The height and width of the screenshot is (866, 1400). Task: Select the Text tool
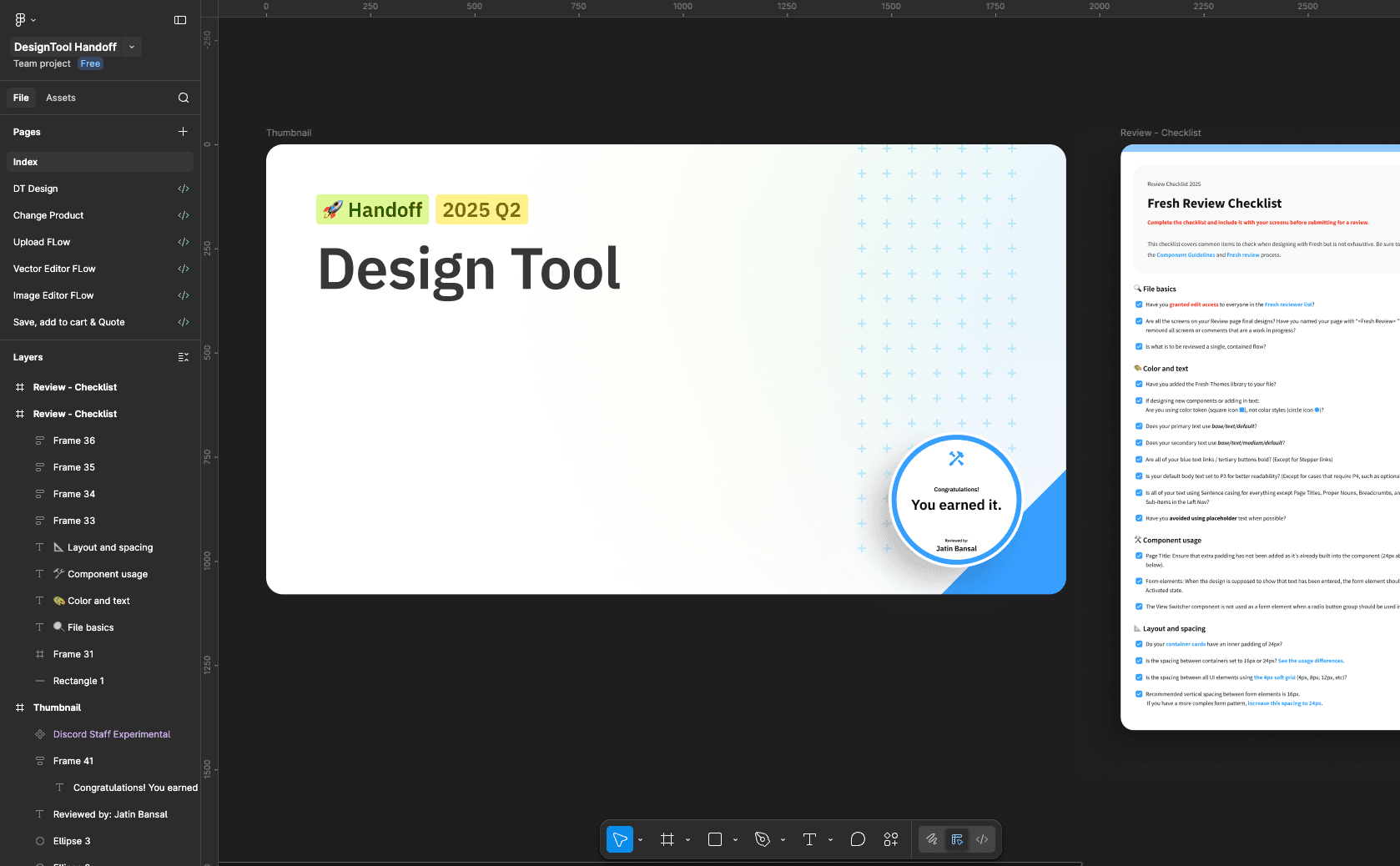pos(809,839)
